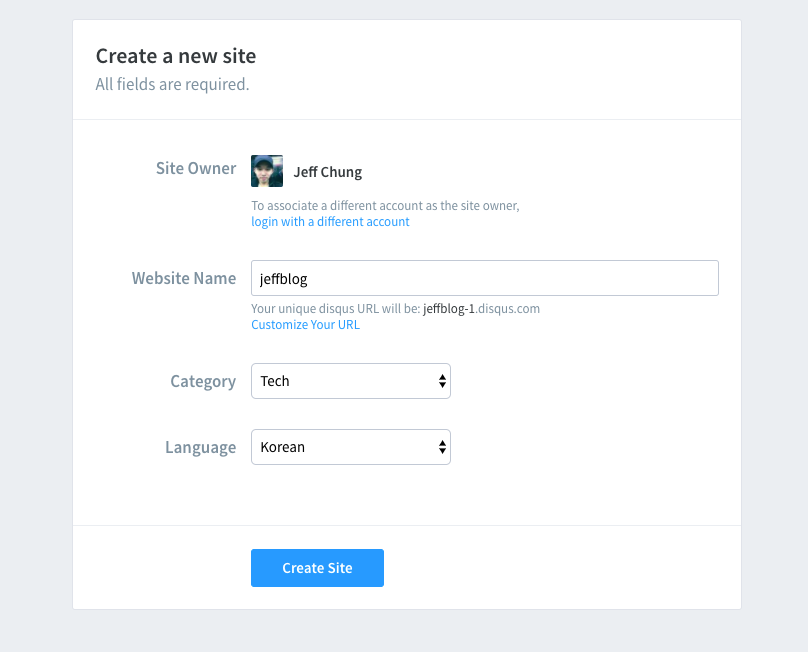Open the login with a different account link
This screenshot has height=652, width=808.
click(330, 222)
